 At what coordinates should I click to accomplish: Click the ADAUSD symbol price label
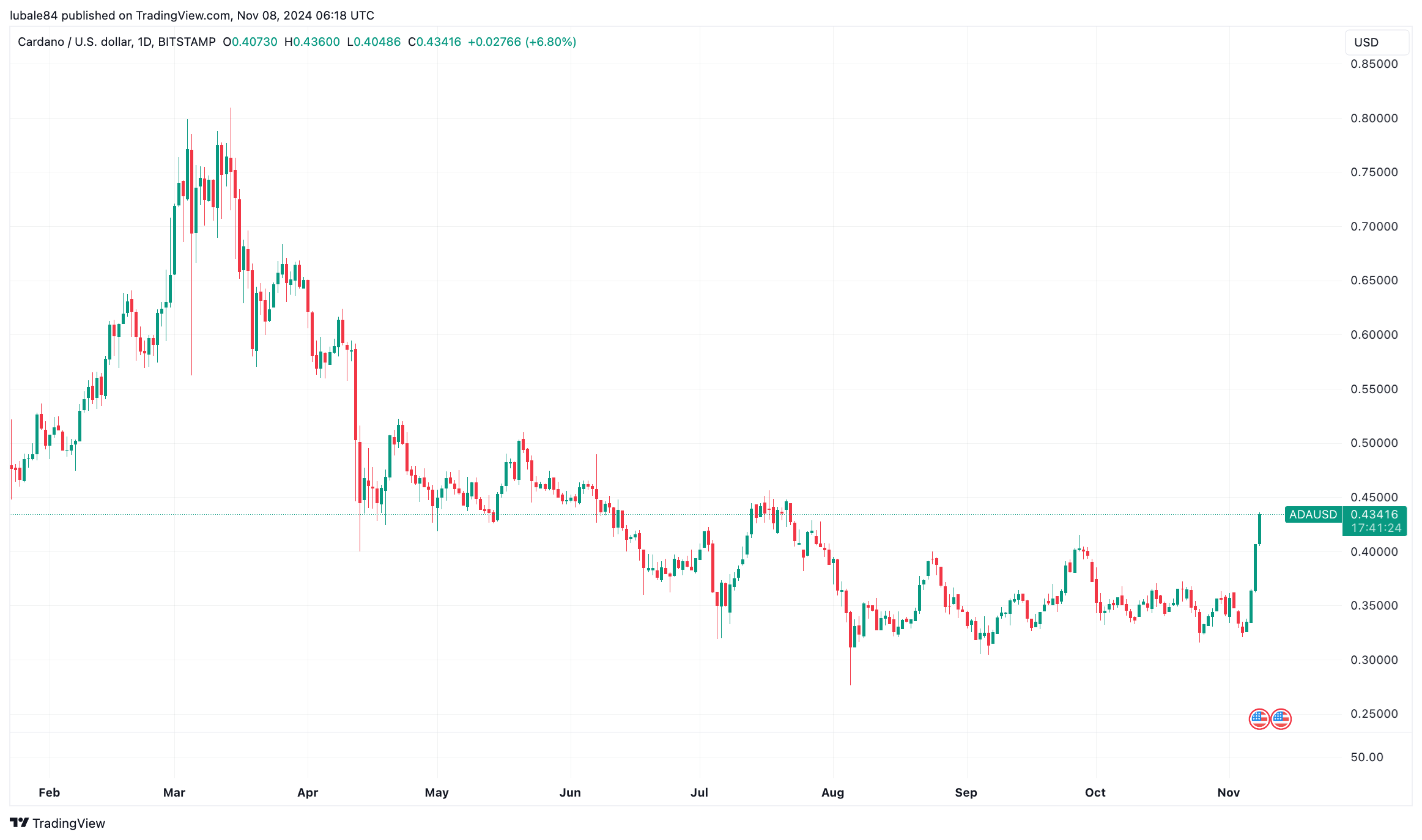pyautogui.click(x=1313, y=514)
